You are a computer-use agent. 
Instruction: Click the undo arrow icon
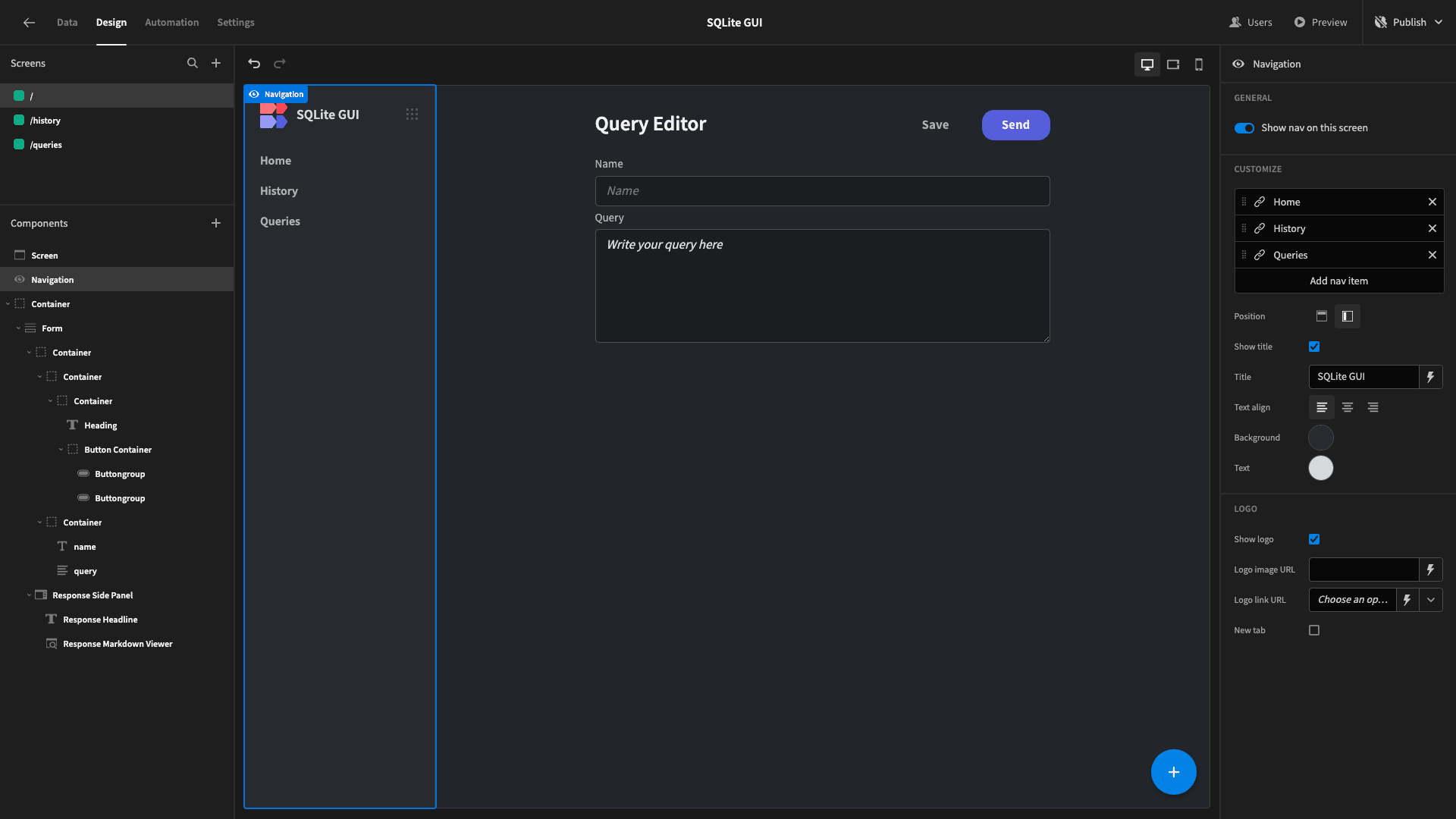click(254, 64)
